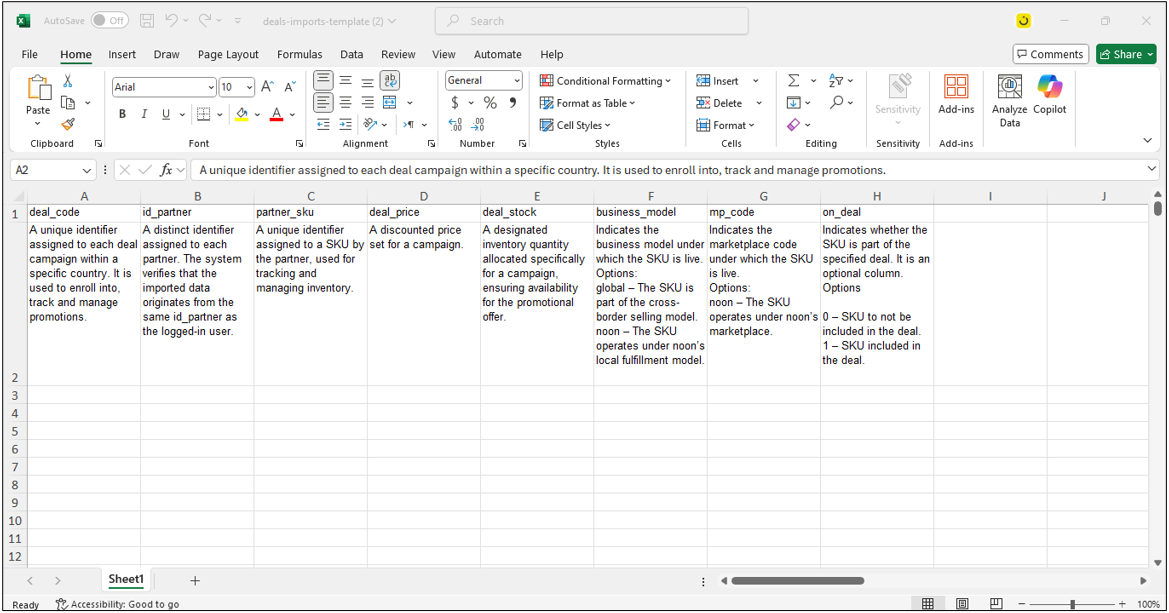Click the Italic button
1169x613 pixels.
(144, 114)
